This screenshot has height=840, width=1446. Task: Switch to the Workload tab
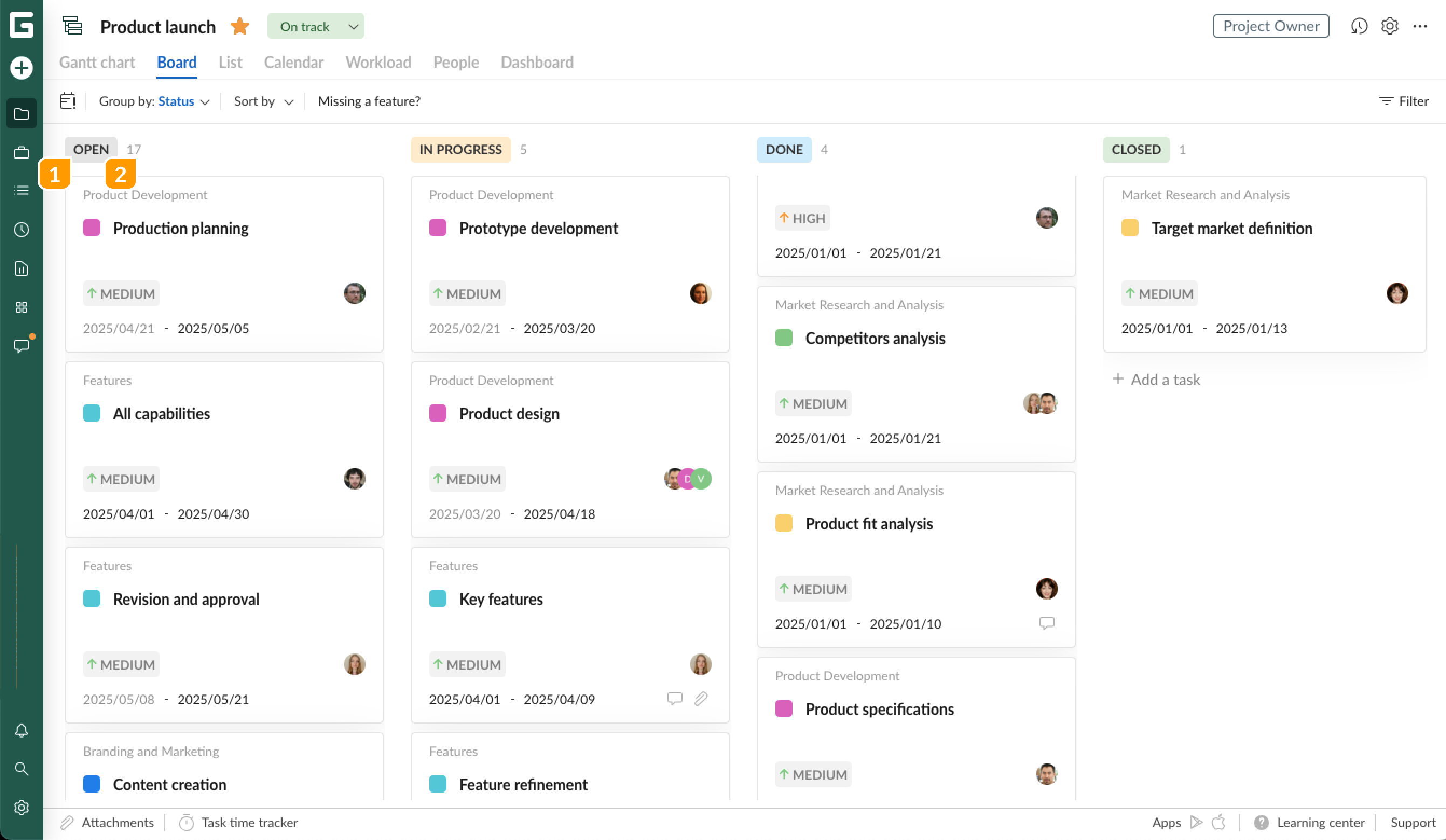(x=377, y=62)
